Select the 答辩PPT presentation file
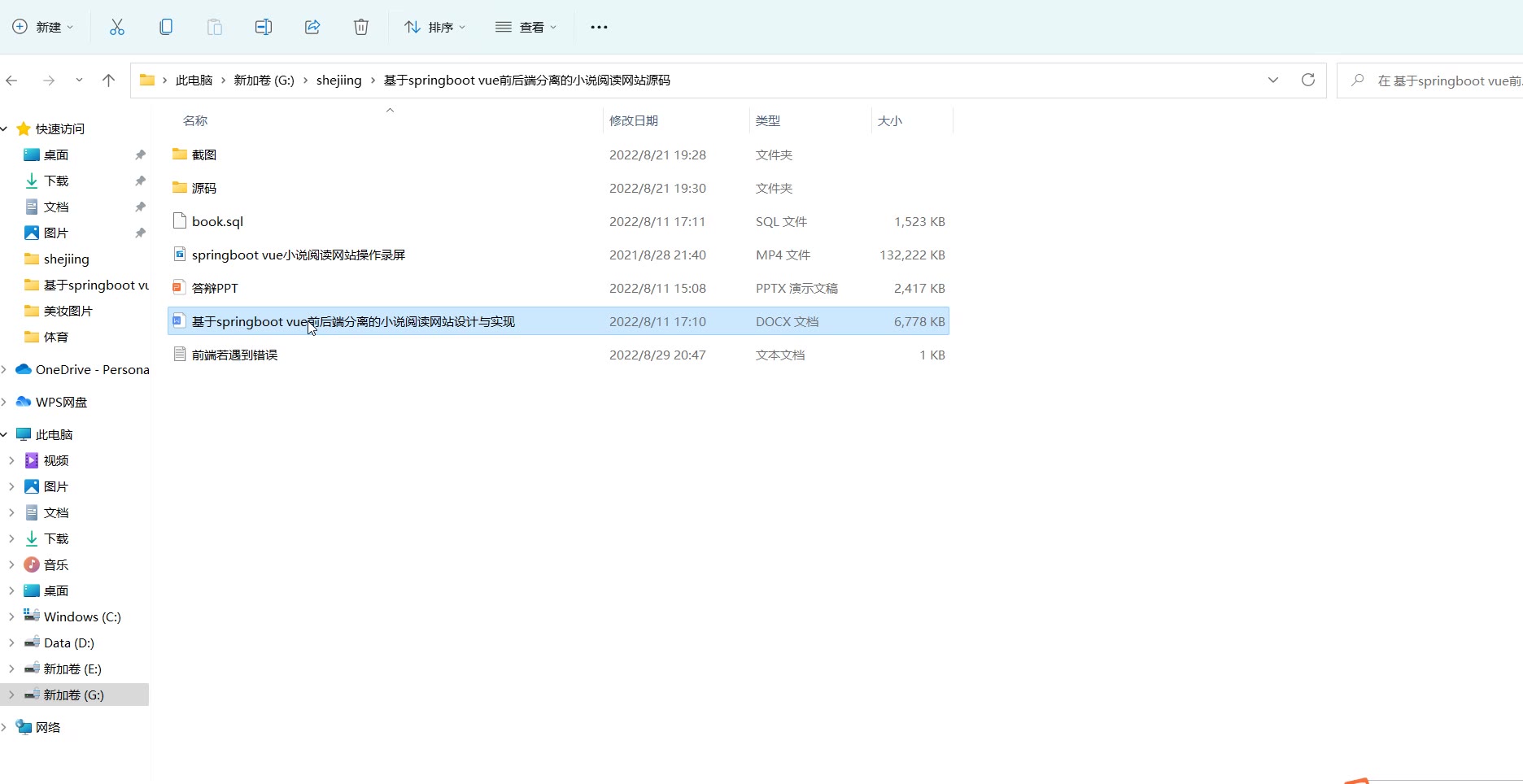The image size is (1523, 784). point(215,288)
